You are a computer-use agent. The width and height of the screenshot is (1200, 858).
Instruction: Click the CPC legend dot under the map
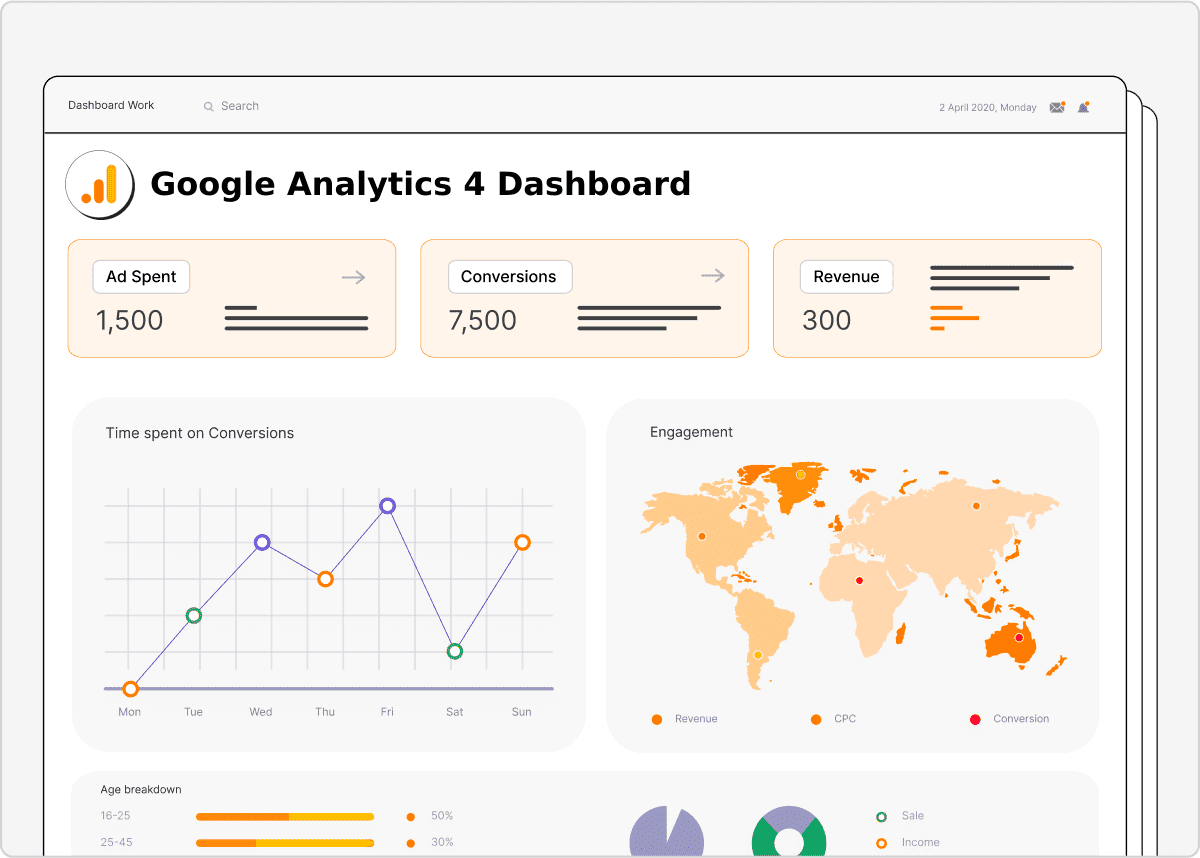(x=816, y=719)
